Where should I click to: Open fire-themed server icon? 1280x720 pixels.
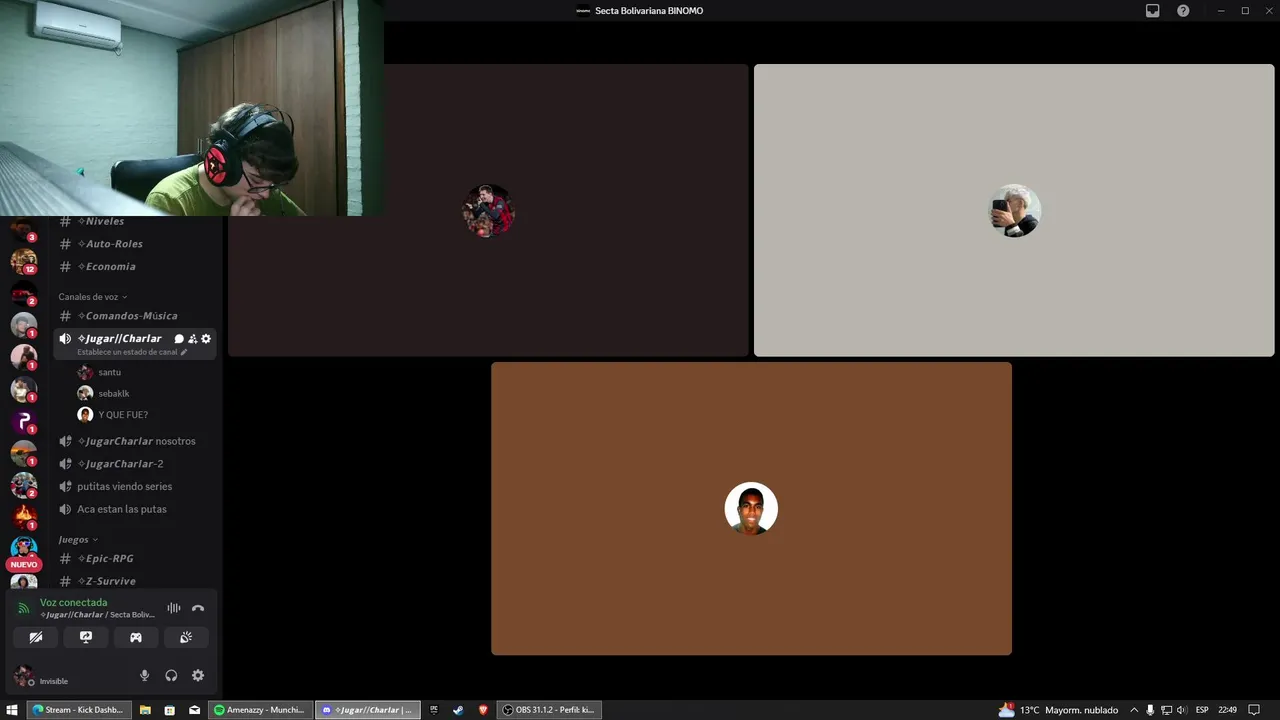(x=24, y=517)
